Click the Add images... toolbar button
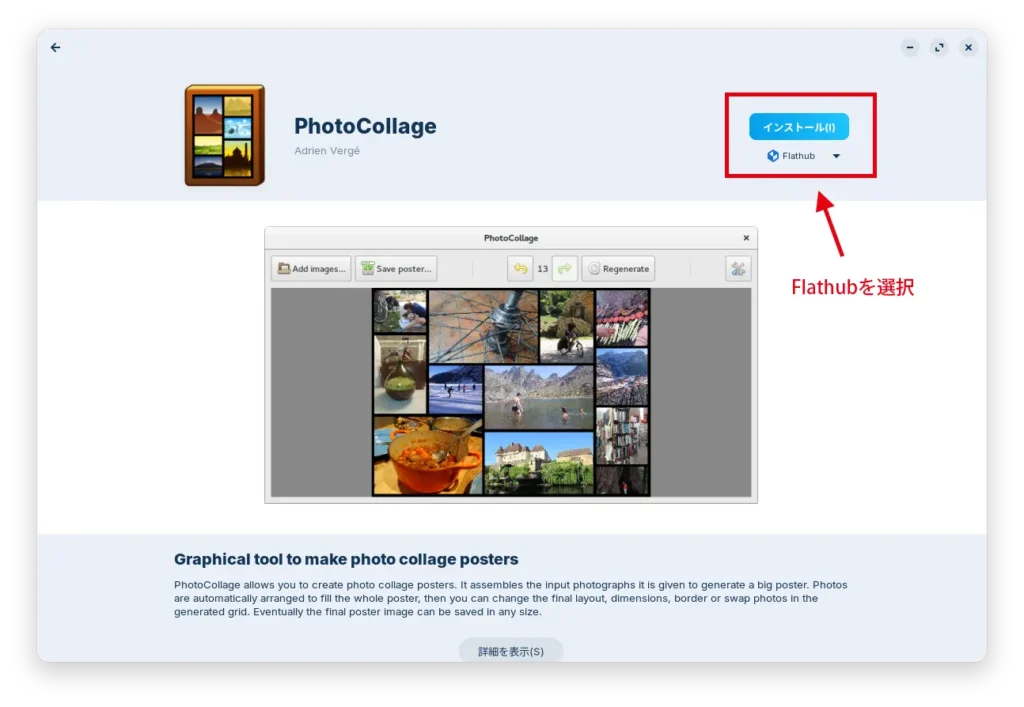1024x707 pixels. point(310,268)
